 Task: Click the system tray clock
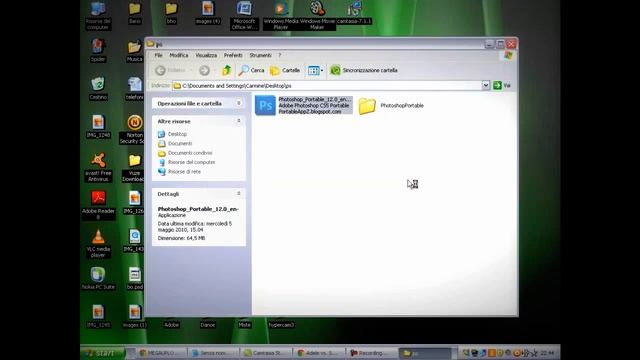tap(547, 353)
